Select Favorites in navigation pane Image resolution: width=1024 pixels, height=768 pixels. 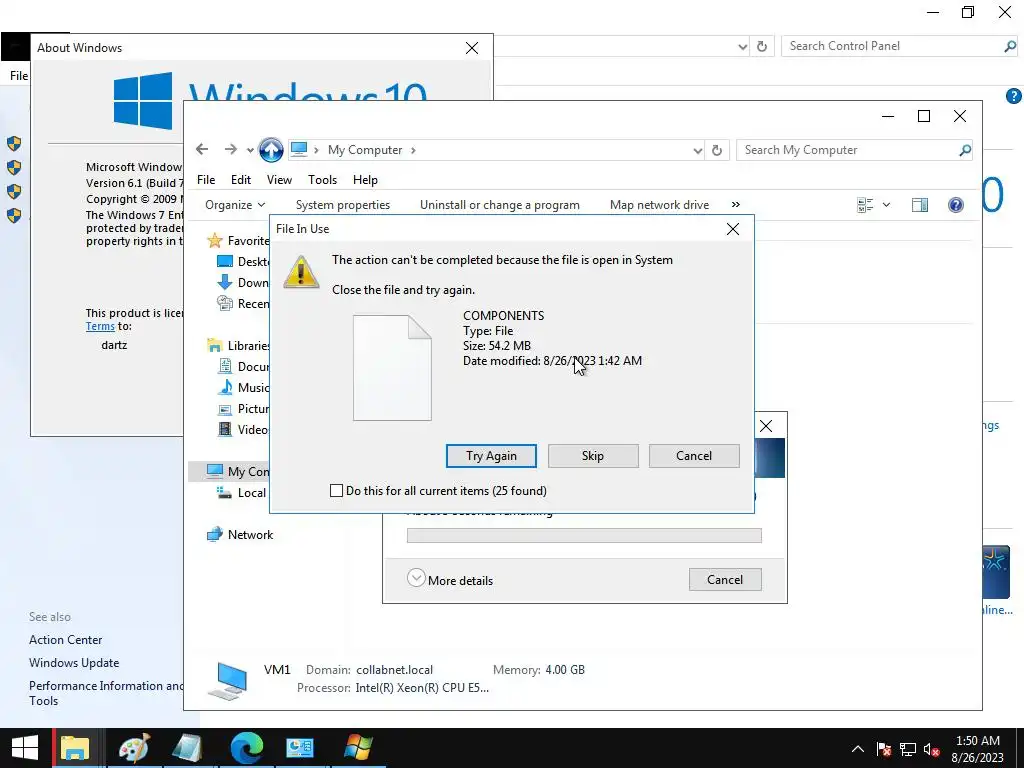pos(238,240)
